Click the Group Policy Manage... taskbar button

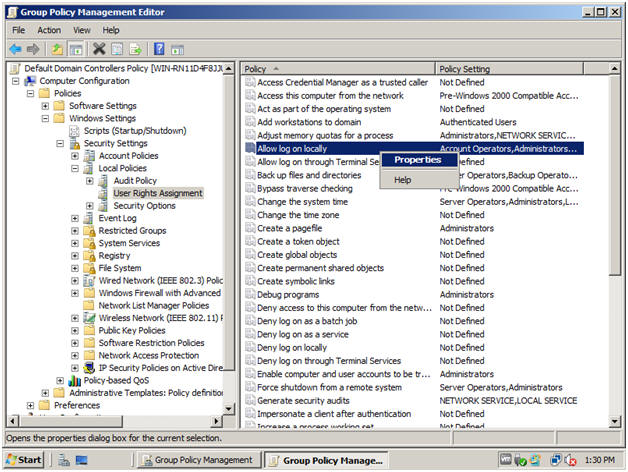326,460
